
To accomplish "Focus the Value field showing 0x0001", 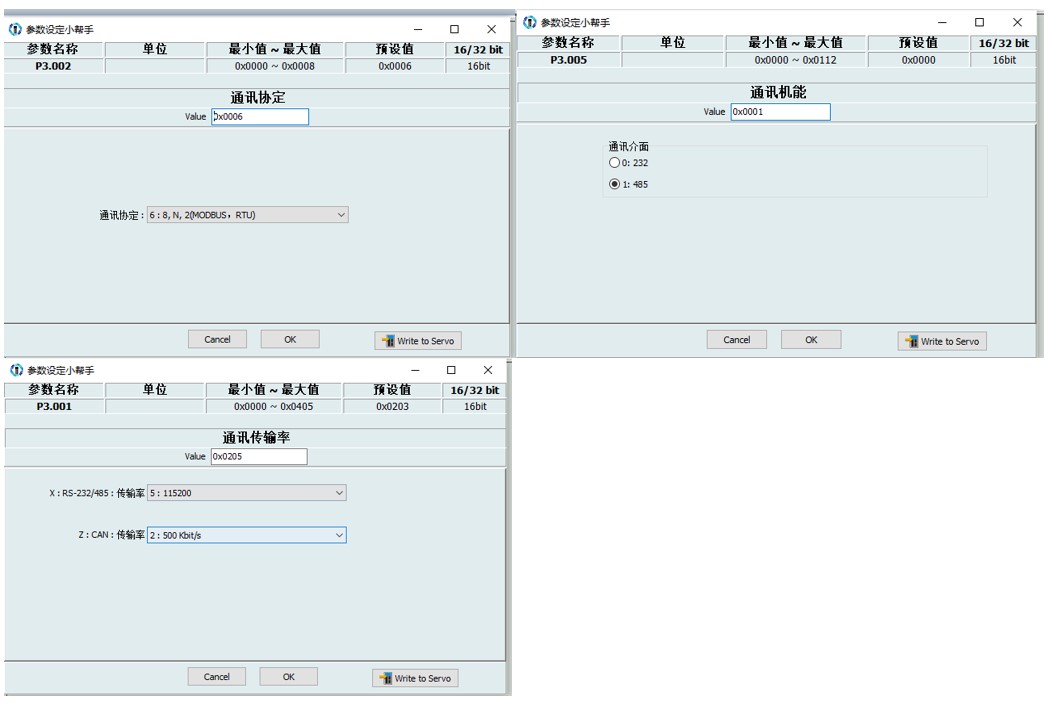I will click(x=780, y=112).
